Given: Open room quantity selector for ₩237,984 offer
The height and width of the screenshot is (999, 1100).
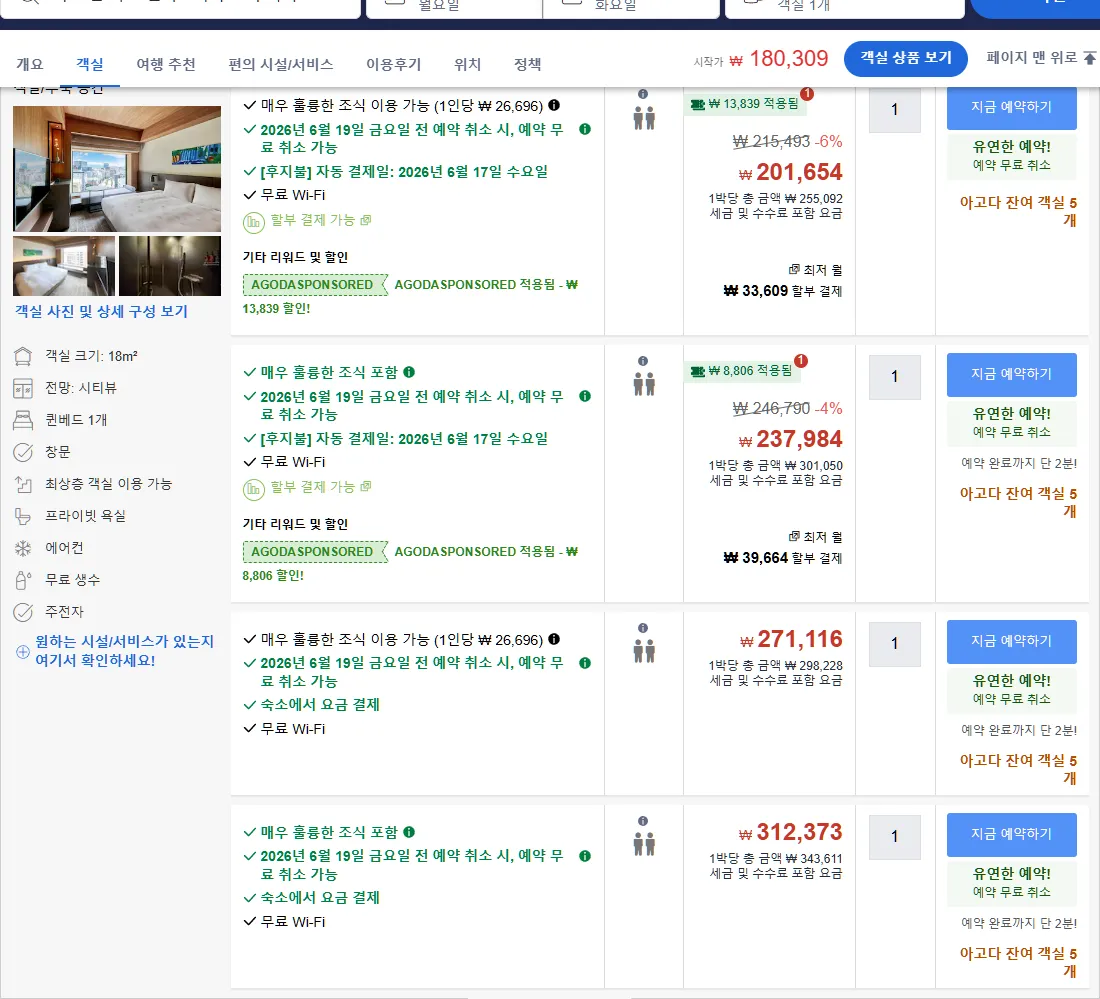Looking at the screenshot, I should click(x=894, y=377).
